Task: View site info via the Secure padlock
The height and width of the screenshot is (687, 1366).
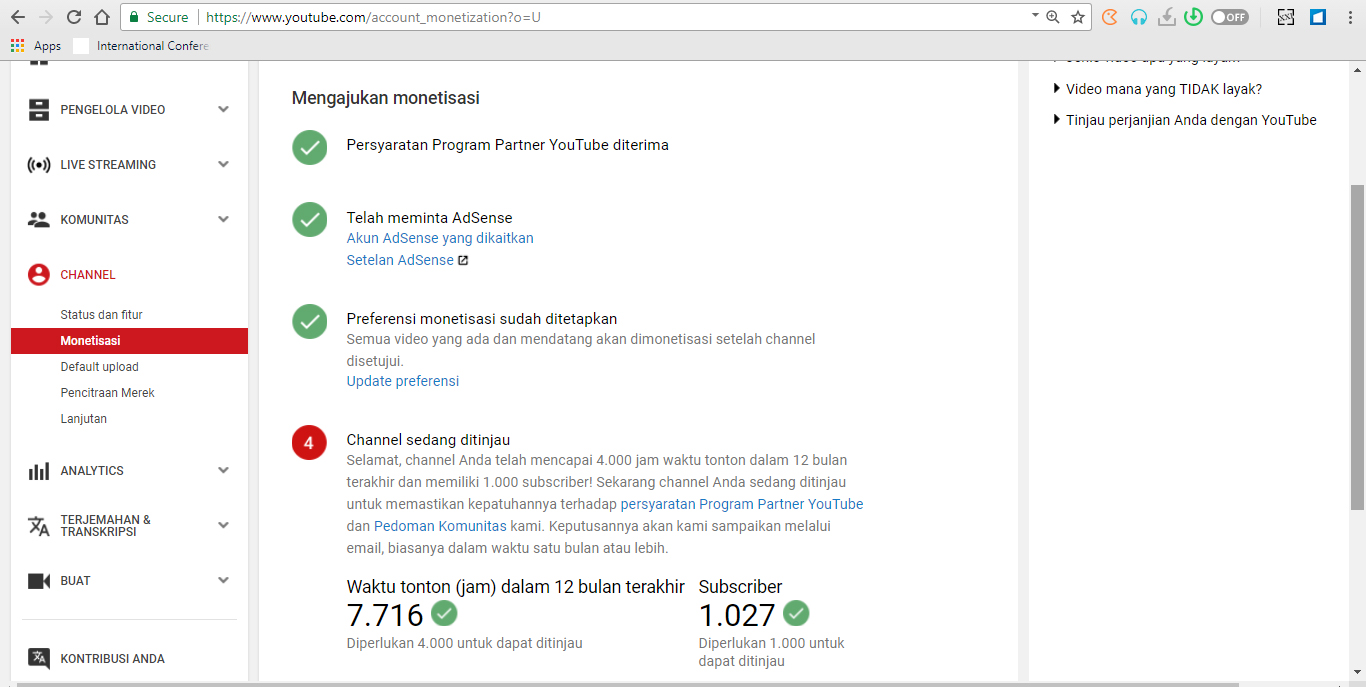Action: coord(159,17)
